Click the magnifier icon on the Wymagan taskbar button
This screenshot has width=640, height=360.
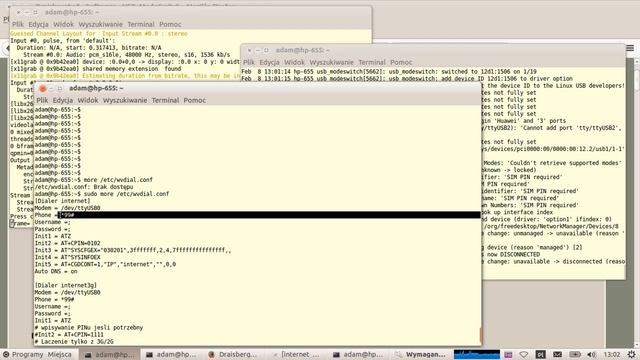tap(398, 355)
